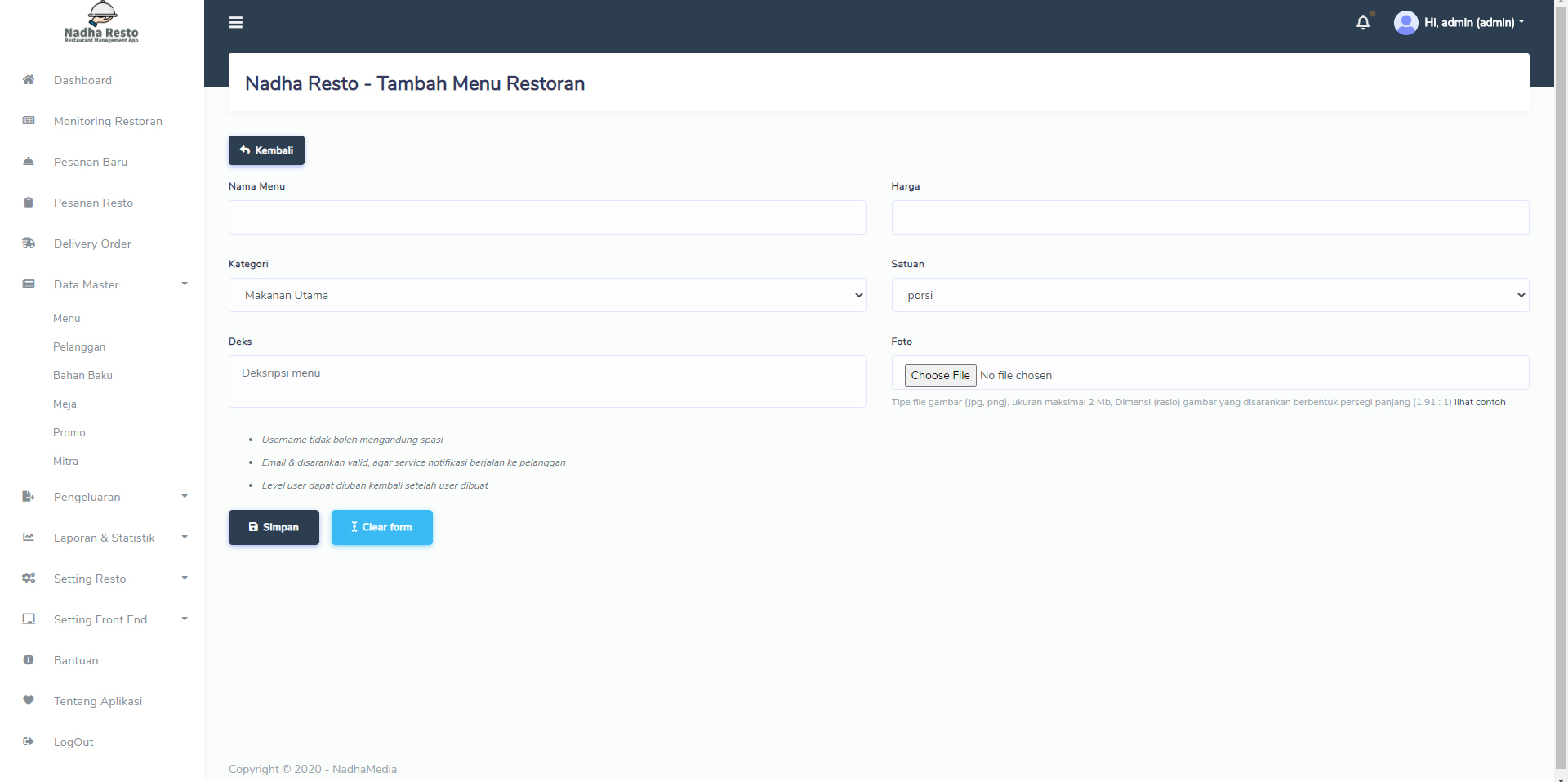Click the Tentang Aplikasi heart icon

point(29,700)
